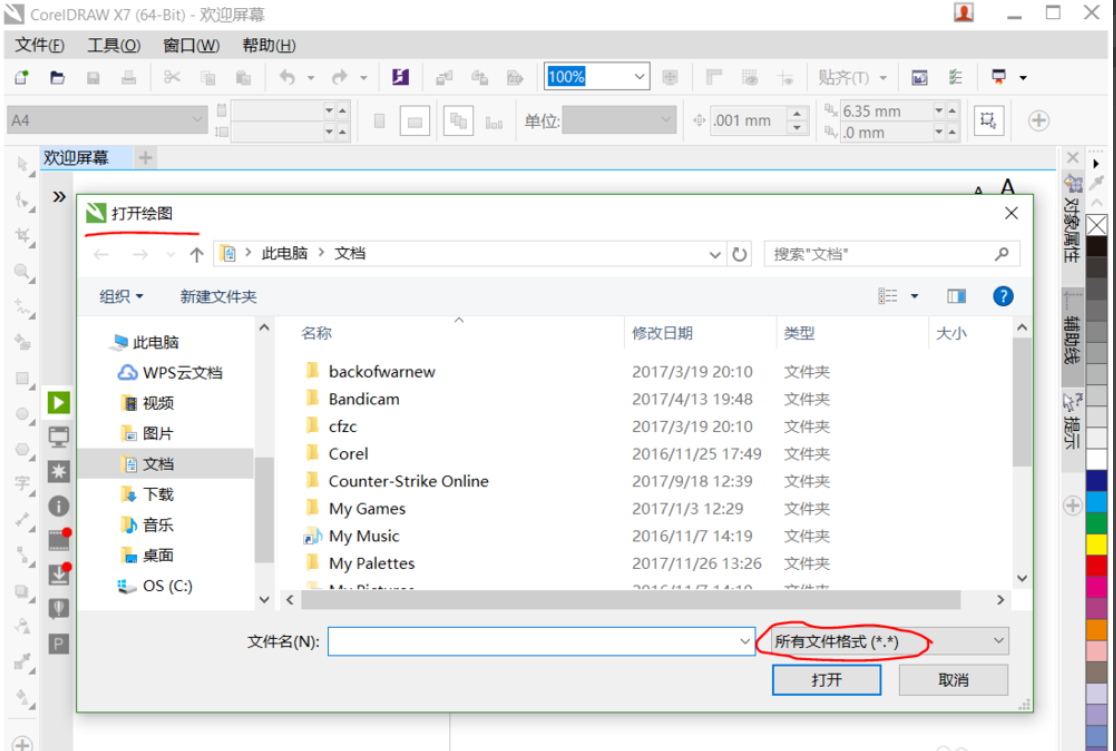Click the green Get Started play icon
The width and height of the screenshot is (1116, 751).
(x=59, y=402)
